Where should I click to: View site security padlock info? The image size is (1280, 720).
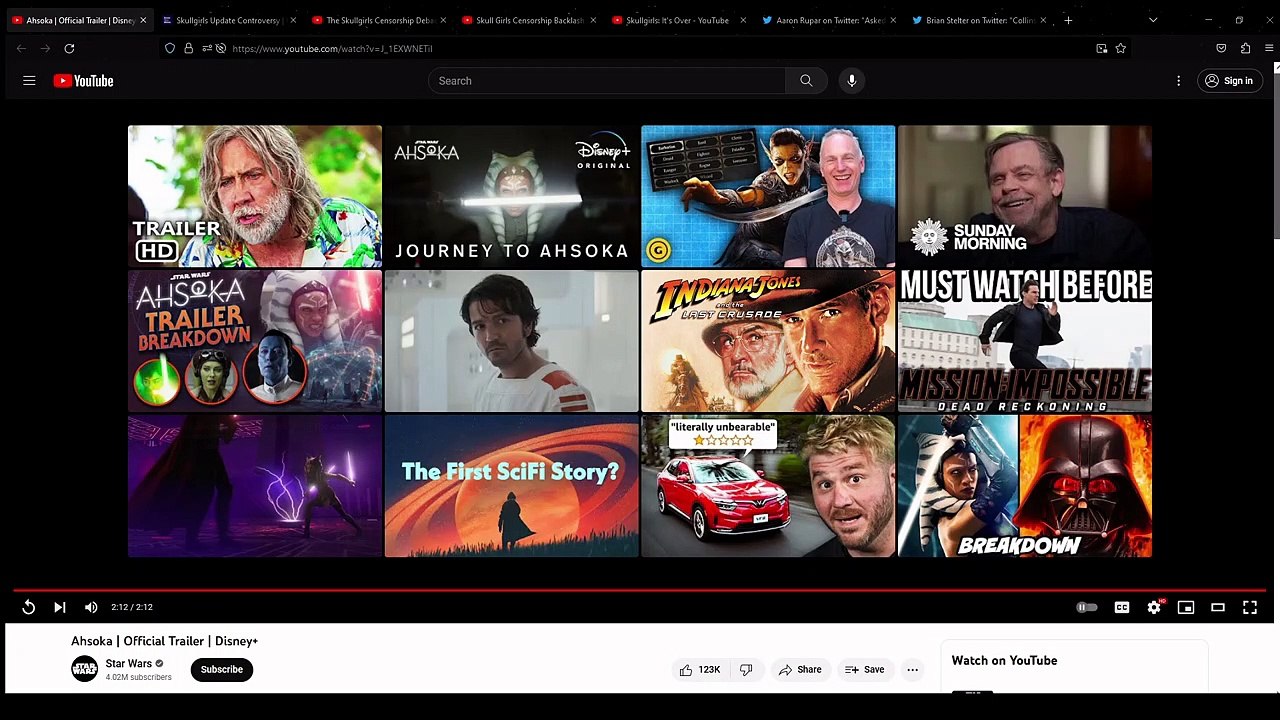pyautogui.click(x=188, y=48)
